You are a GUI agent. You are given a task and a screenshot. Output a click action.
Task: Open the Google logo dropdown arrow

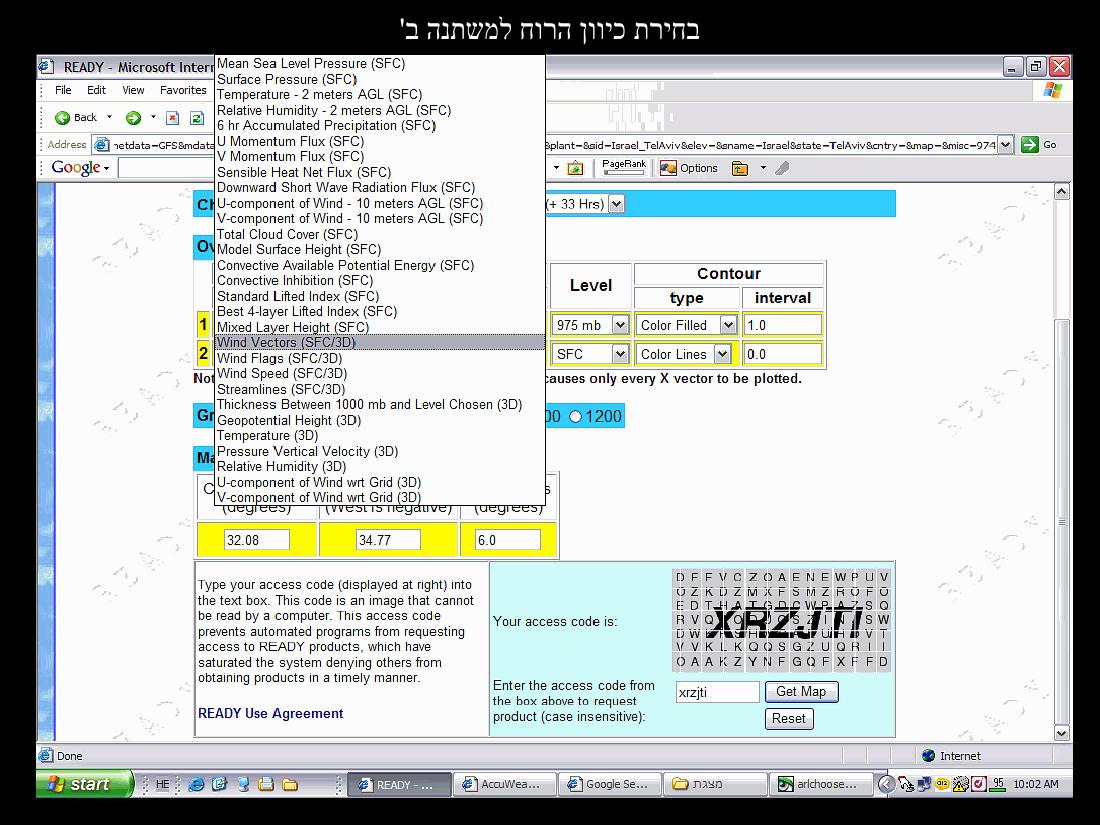(x=107, y=168)
